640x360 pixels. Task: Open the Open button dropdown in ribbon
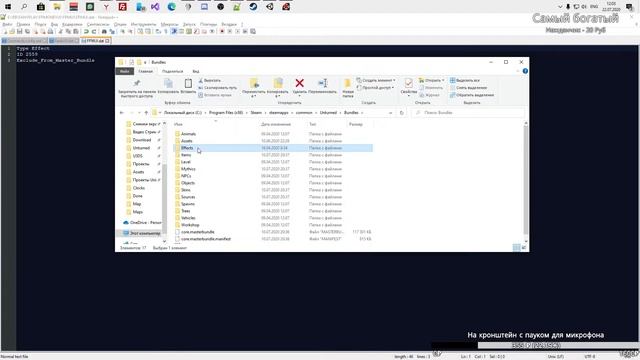tap(443, 80)
